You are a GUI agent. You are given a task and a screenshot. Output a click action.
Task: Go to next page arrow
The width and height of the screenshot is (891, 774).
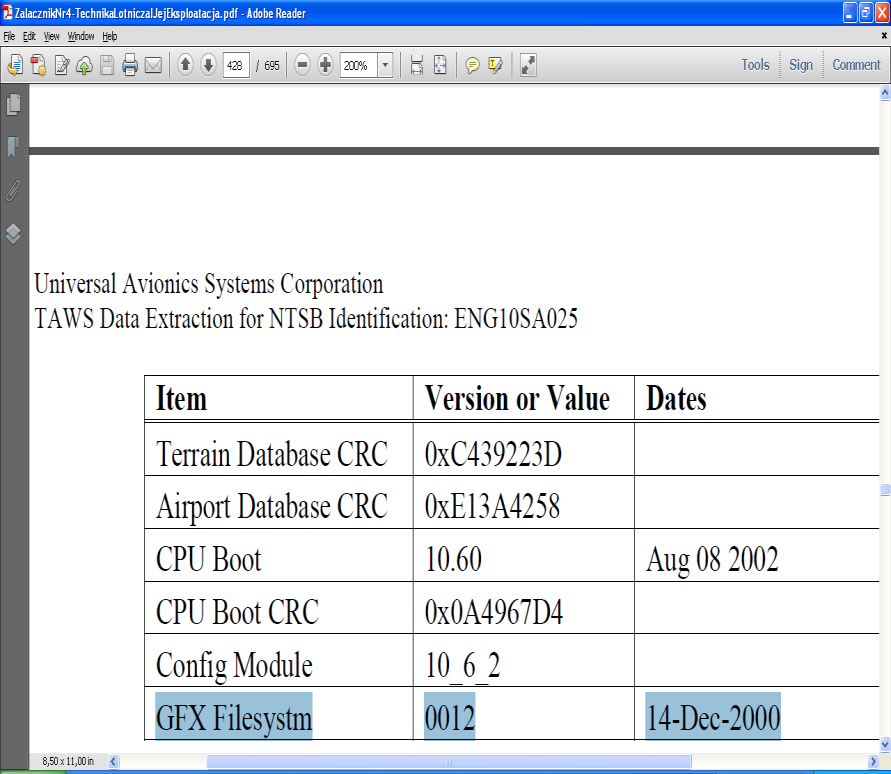(x=209, y=65)
